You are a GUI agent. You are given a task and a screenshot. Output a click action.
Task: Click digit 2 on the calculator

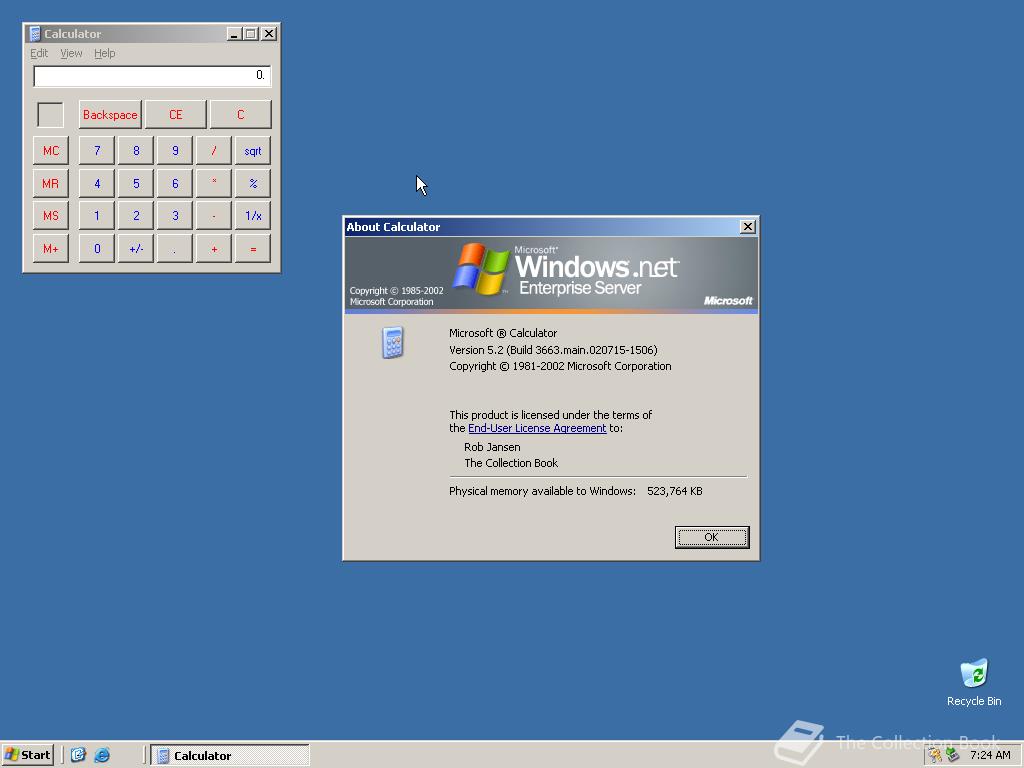(x=136, y=216)
